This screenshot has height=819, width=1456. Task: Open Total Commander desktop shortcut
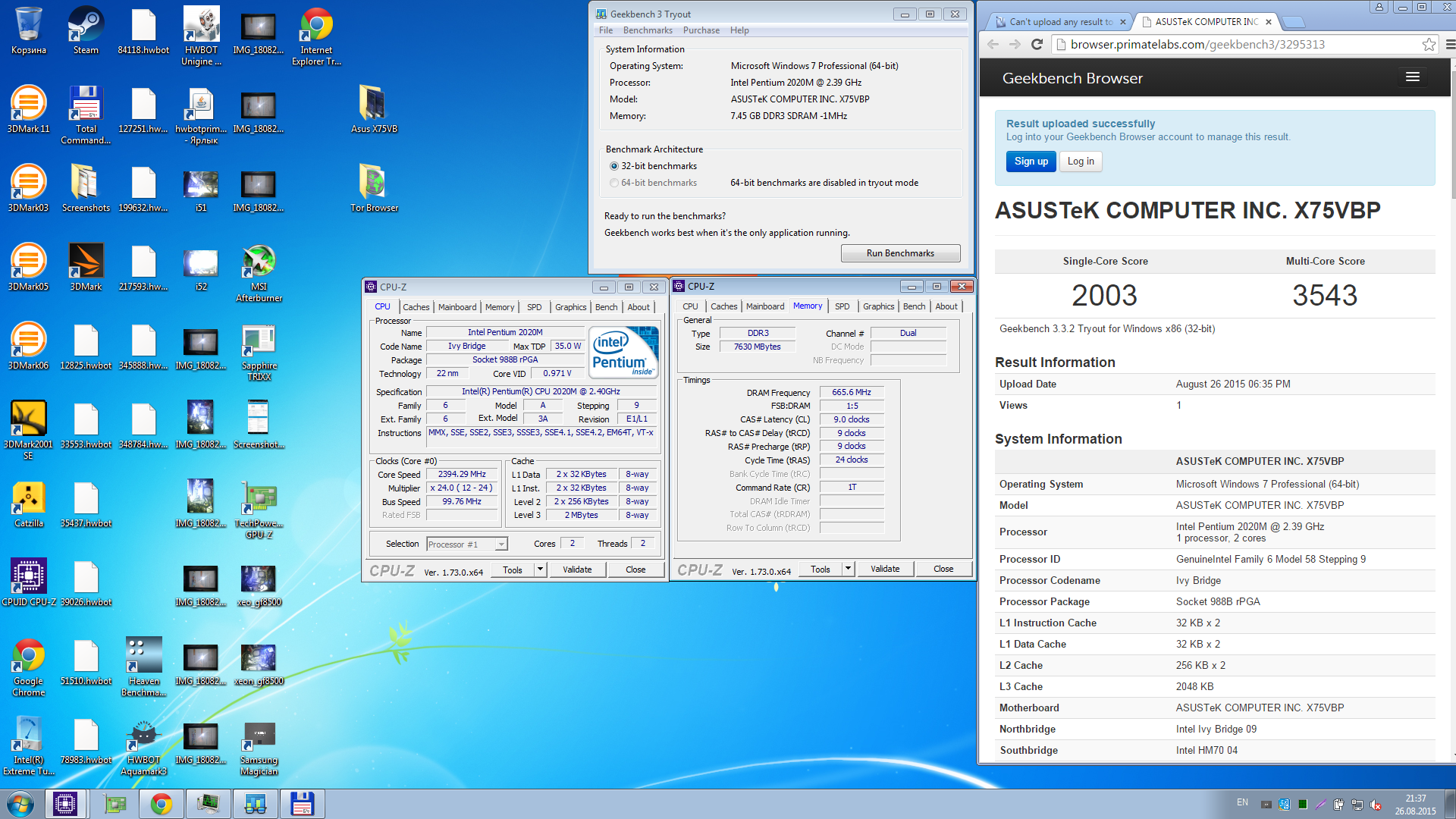(x=86, y=115)
